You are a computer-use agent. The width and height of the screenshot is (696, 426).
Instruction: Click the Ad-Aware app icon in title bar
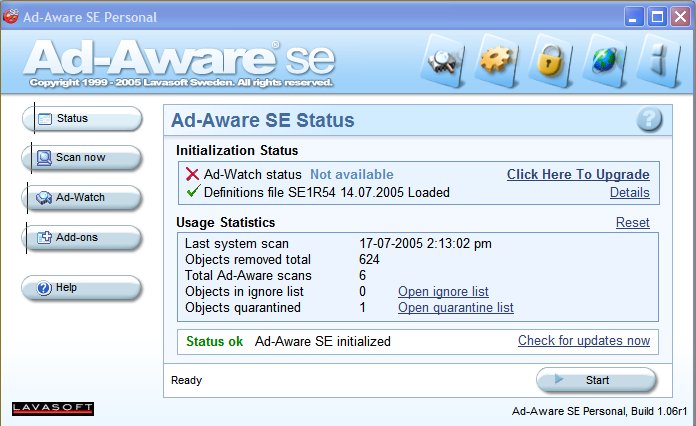pyautogui.click(x=11, y=16)
